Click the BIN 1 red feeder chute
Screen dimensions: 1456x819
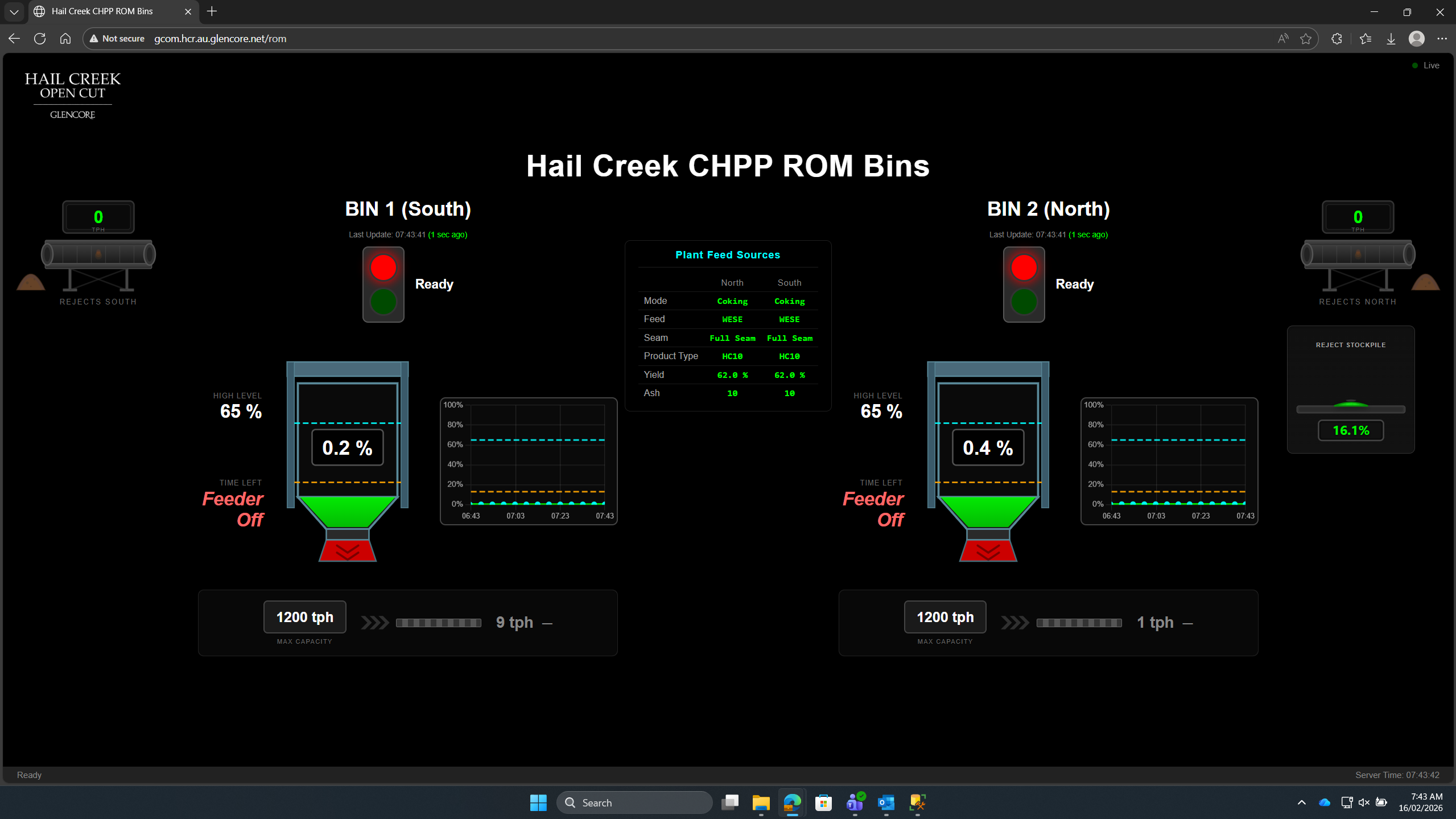[347, 550]
